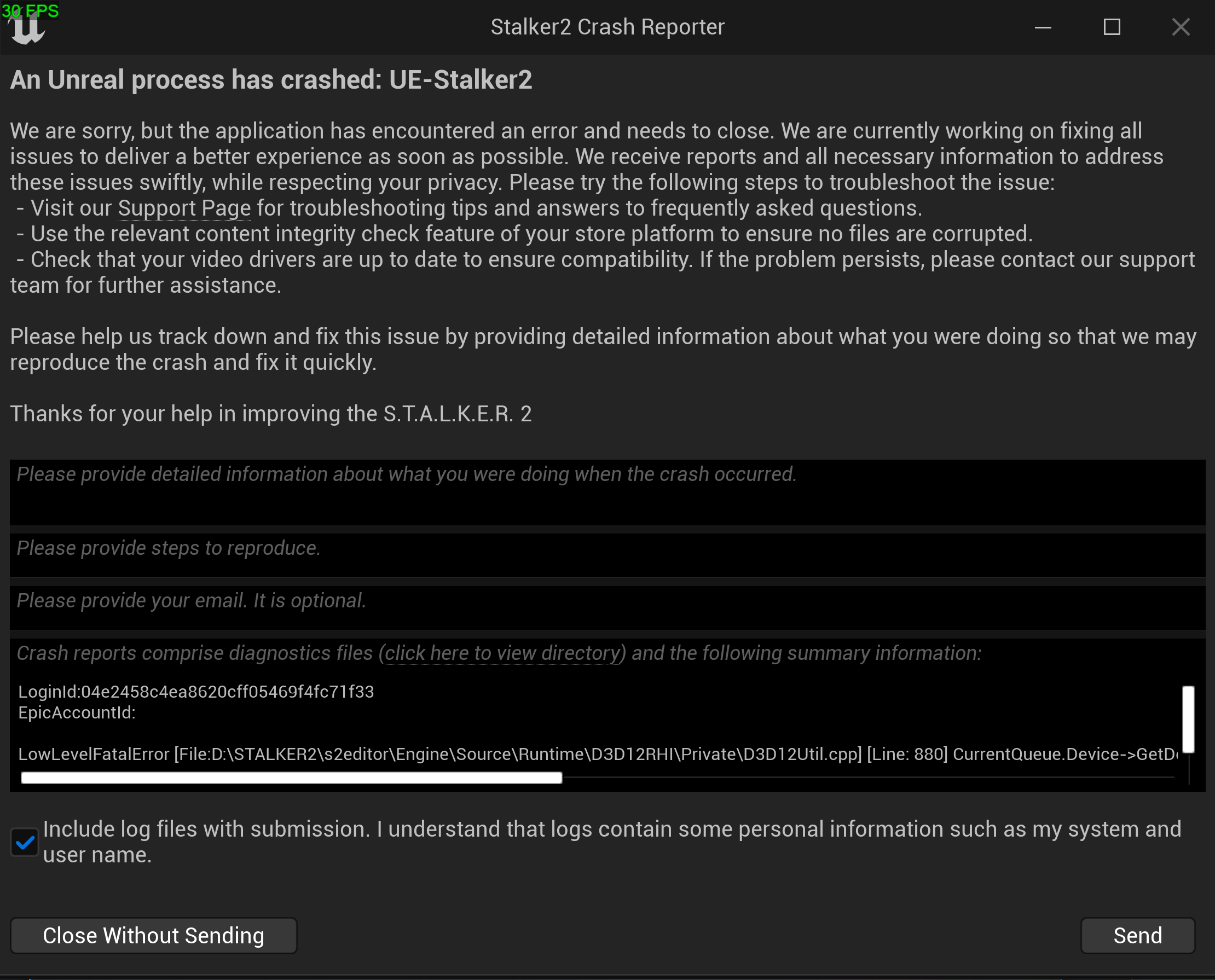
Task: Select the optional email input field
Action: point(607,607)
